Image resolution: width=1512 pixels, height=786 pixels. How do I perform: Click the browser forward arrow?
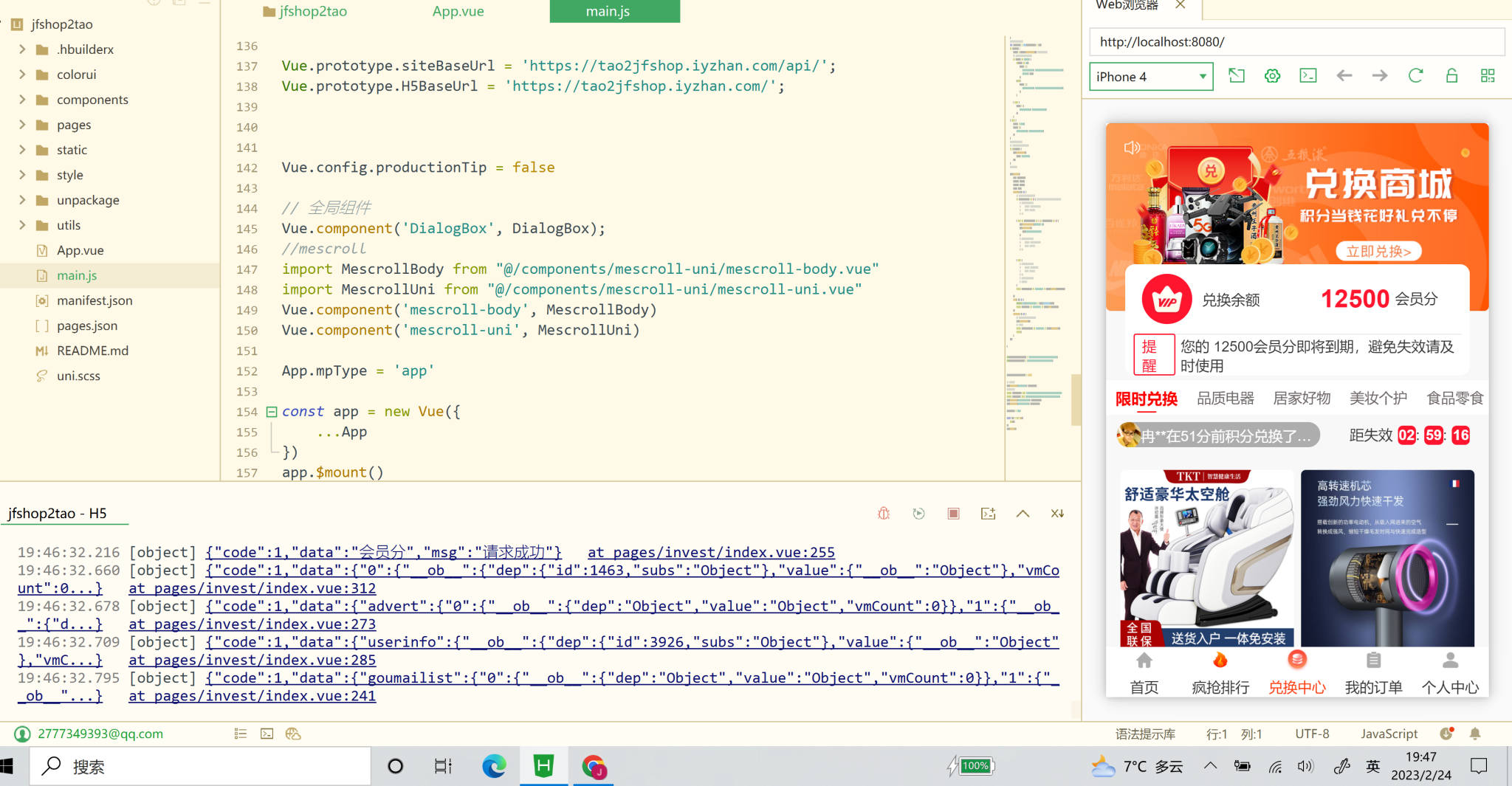pyautogui.click(x=1380, y=76)
